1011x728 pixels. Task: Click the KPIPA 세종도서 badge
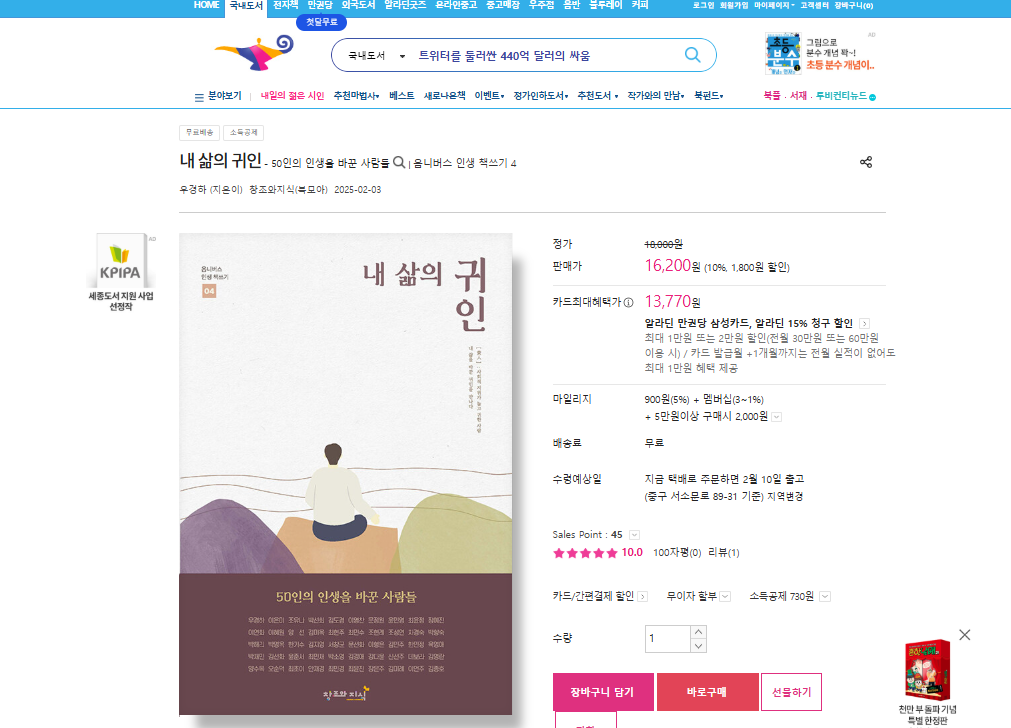[x=121, y=273]
